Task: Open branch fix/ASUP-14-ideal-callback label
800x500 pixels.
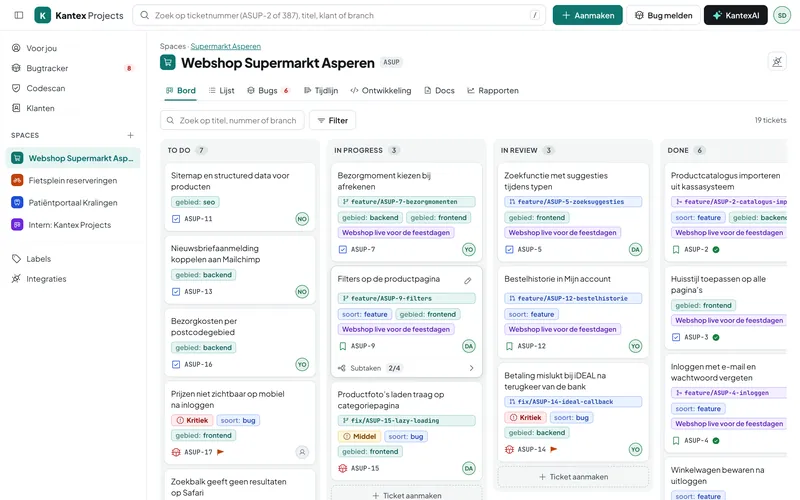Action: 573,402
